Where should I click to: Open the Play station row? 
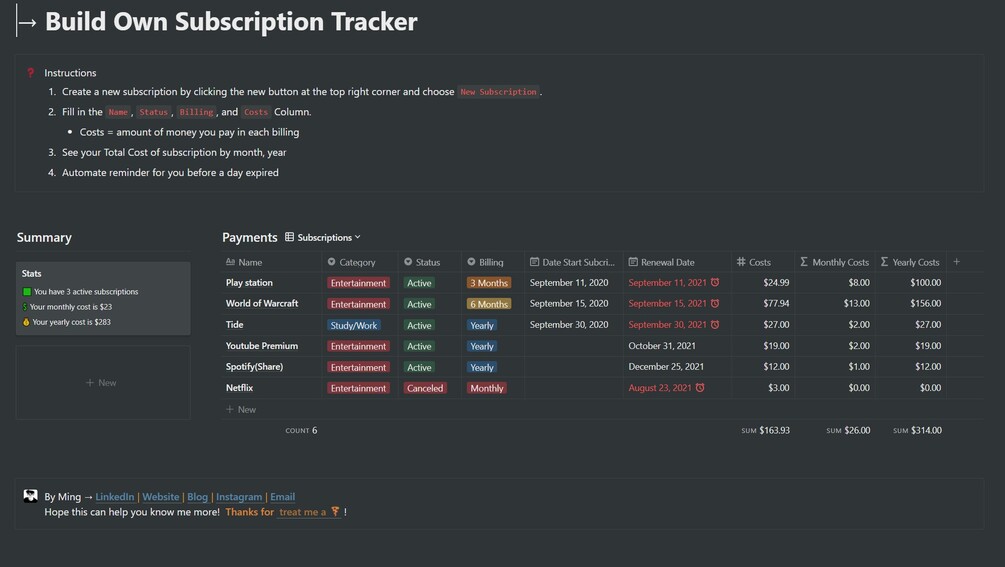[x=249, y=283]
